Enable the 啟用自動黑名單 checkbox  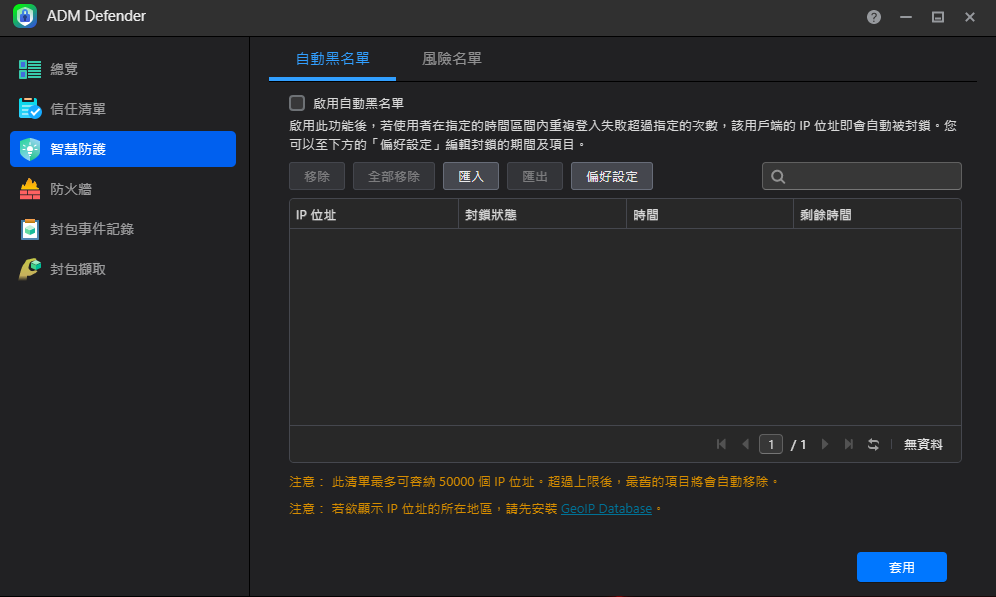point(297,102)
